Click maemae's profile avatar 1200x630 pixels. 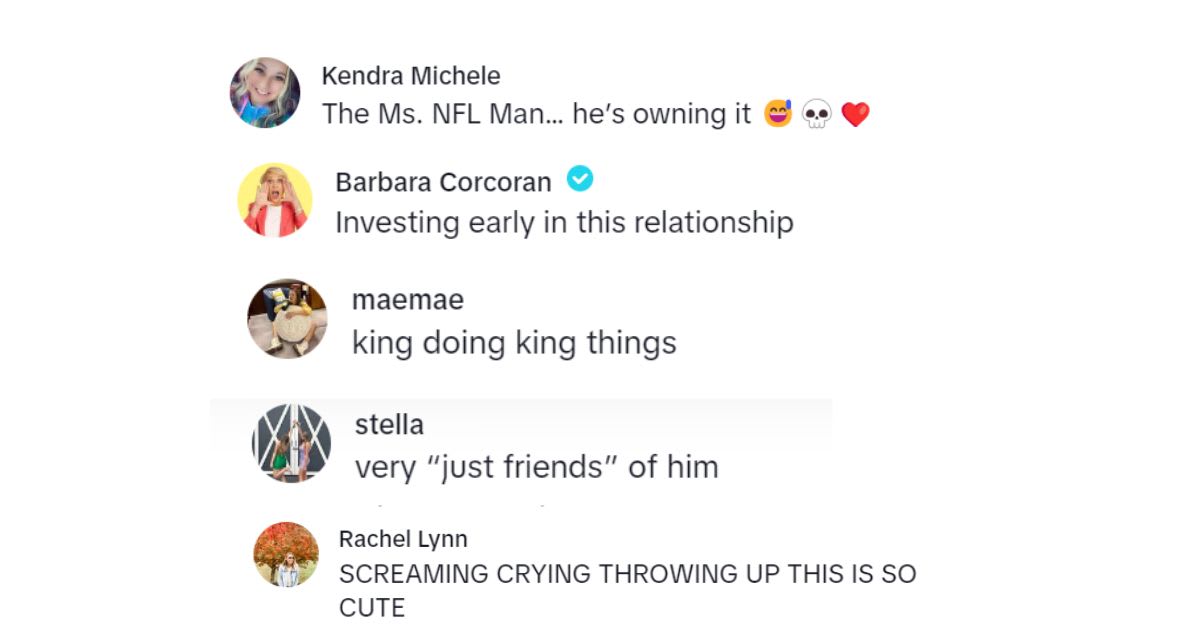pyautogui.click(x=287, y=318)
